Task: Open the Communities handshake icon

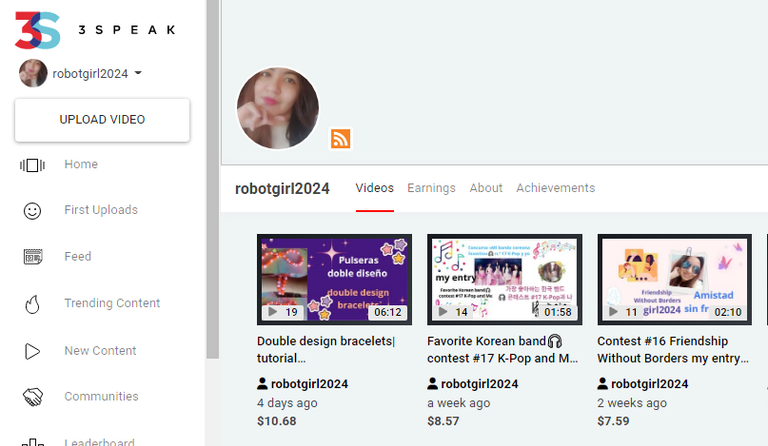Action: click(33, 397)
